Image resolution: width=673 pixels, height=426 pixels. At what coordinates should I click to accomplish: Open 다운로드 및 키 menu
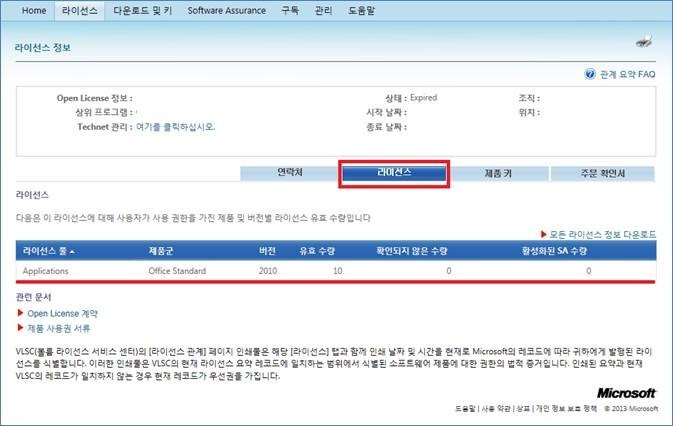pyautogui.click(x=142, y=10)
